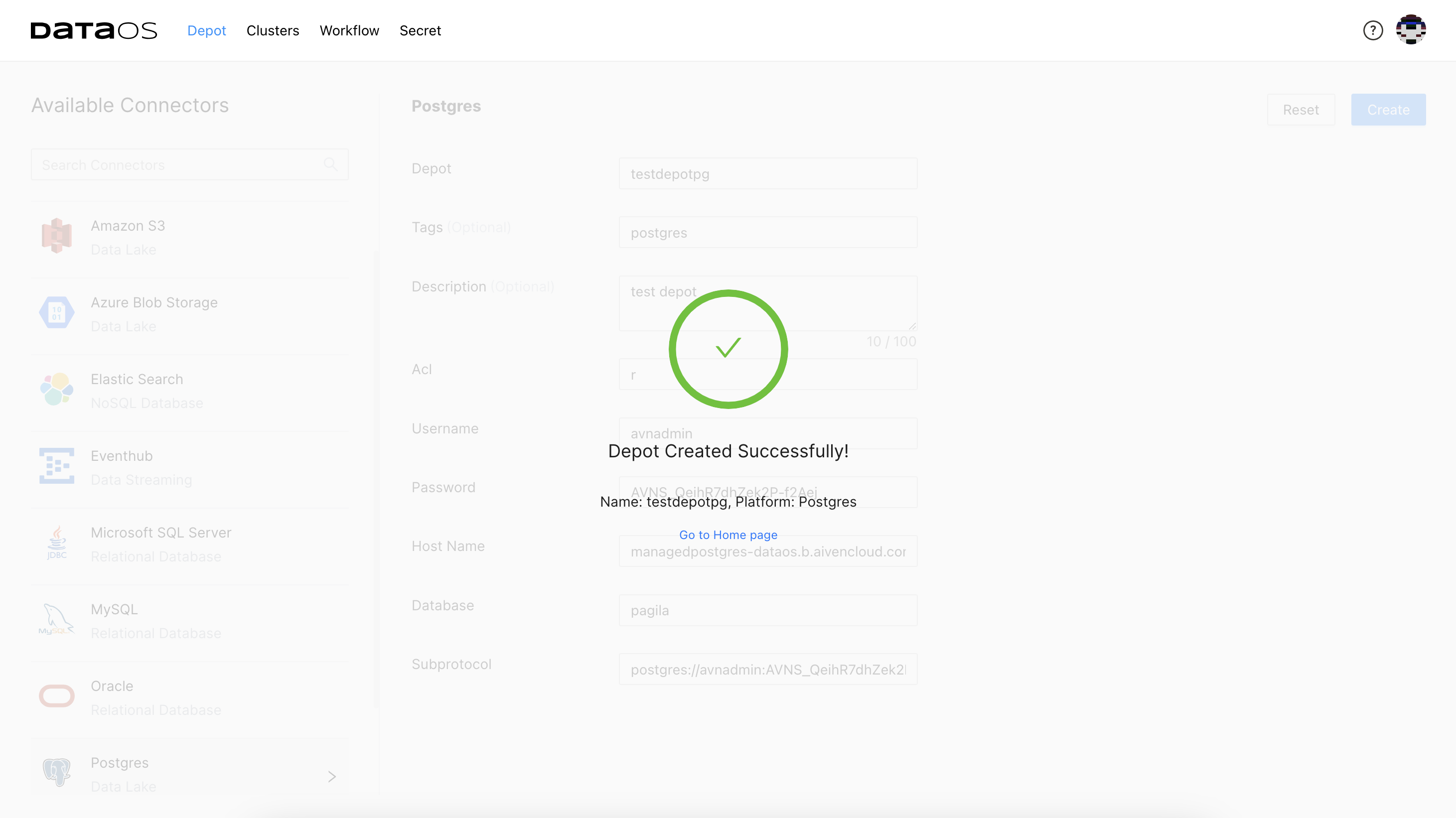Open the Depot tab
1456x818 pixels.
click(206, 30)
